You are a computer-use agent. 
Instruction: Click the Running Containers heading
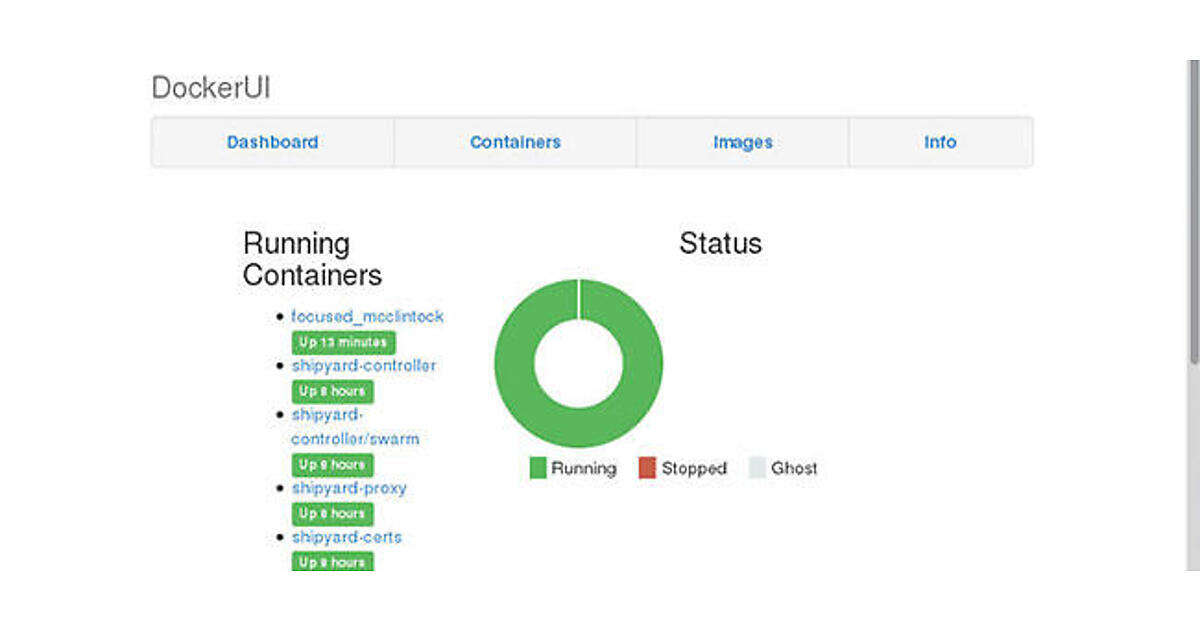click(312, 259)
